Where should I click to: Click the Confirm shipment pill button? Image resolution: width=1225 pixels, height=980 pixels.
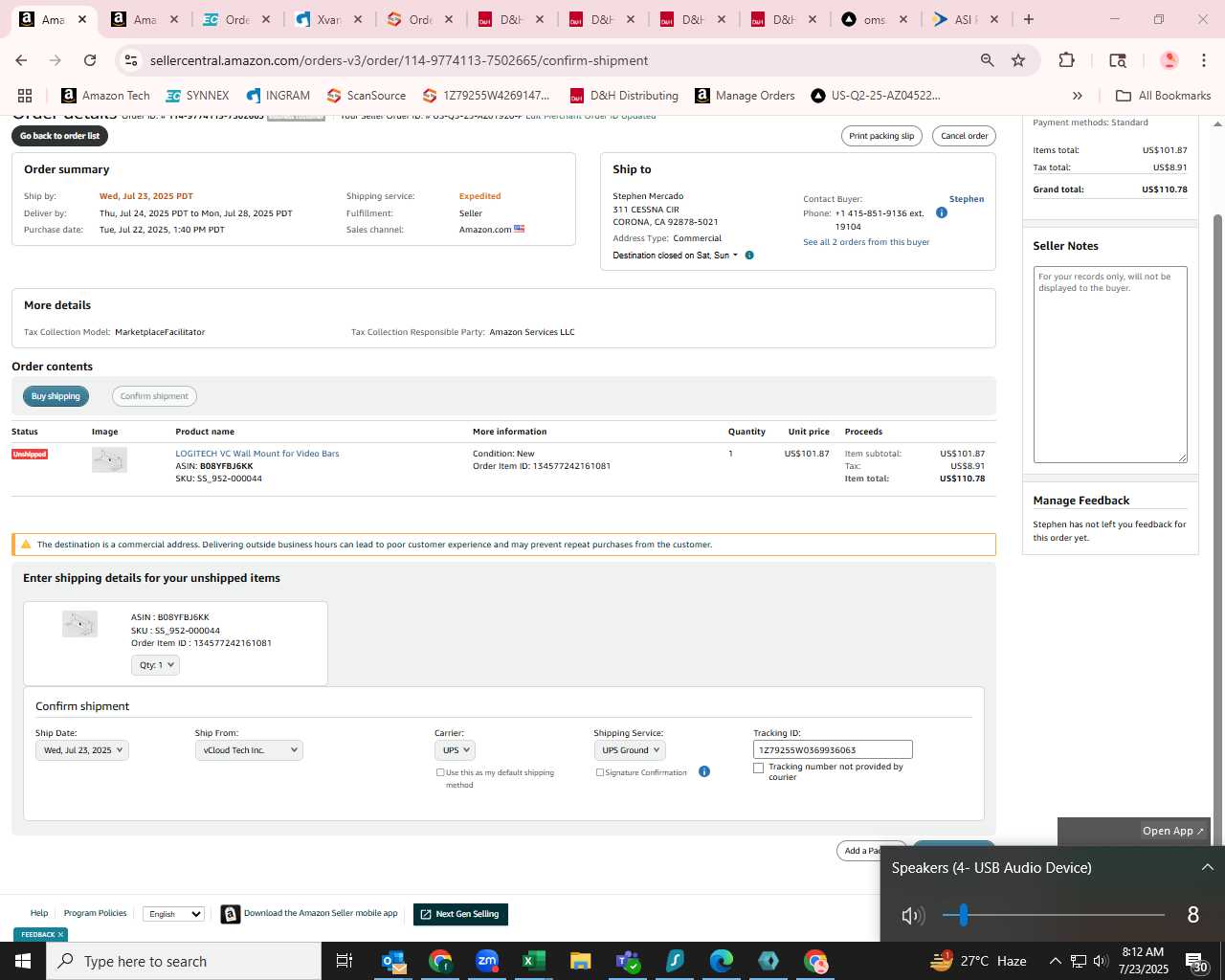[x=154, y=396]
